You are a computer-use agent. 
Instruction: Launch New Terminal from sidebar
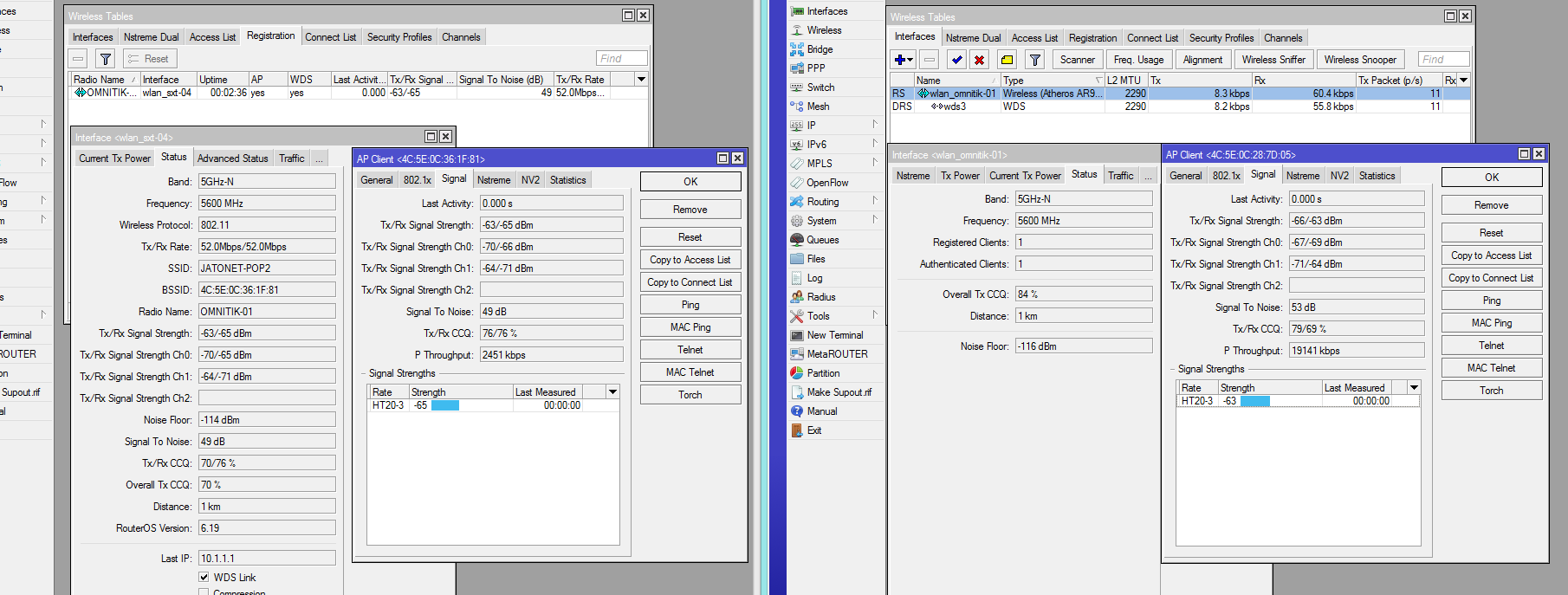point(835,335)
